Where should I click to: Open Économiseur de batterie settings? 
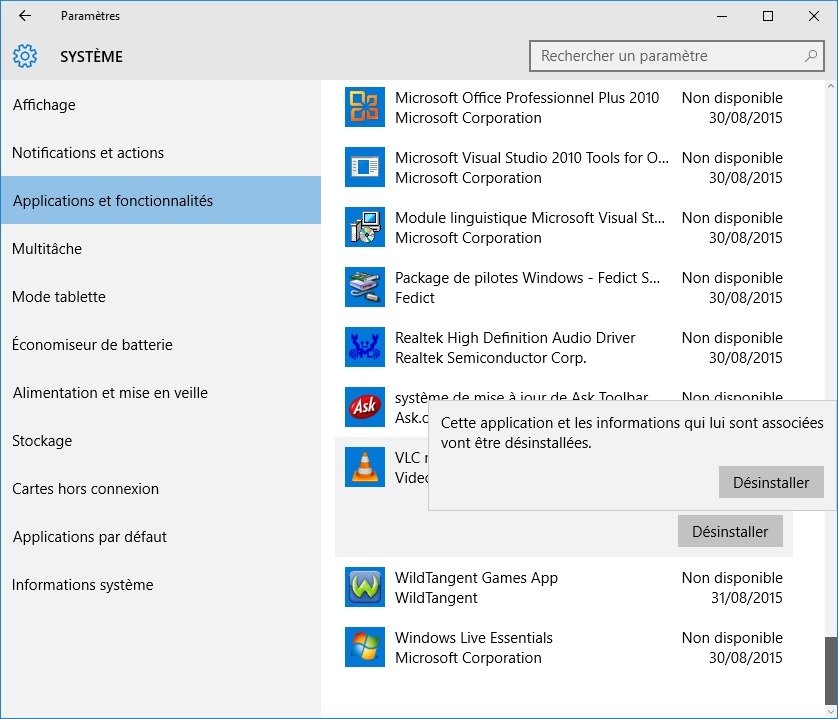click(161, 345)
